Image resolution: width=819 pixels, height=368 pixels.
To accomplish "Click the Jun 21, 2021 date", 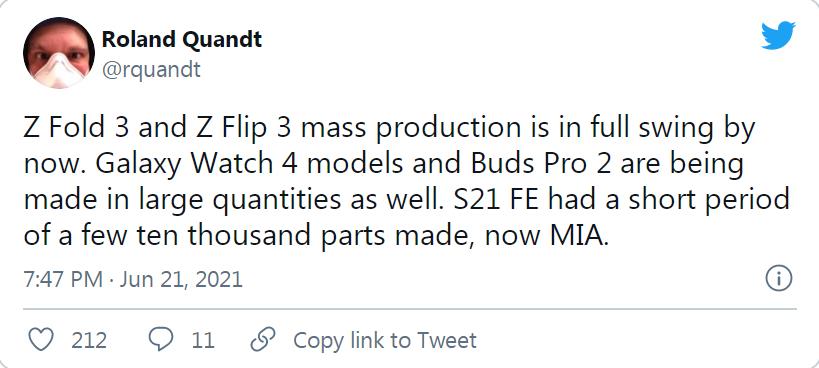I will [x=181, y=279].
